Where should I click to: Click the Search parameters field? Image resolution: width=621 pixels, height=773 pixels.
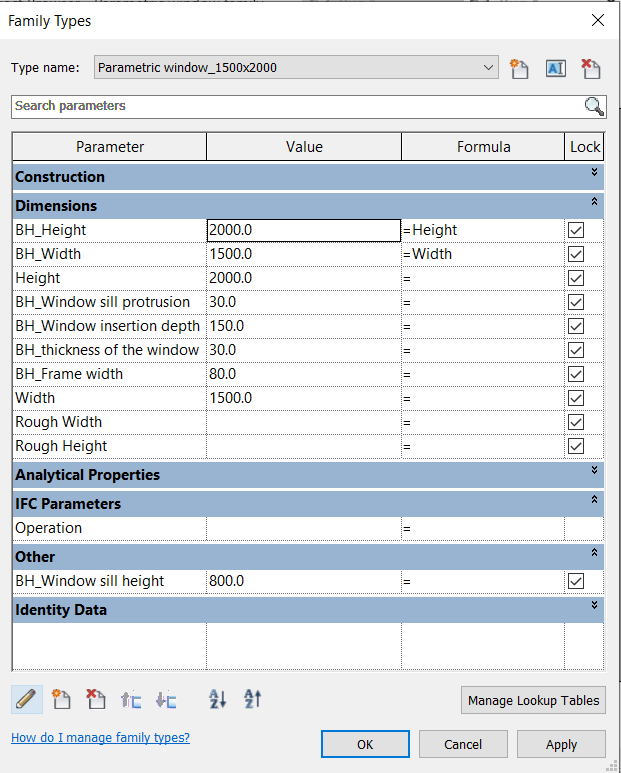(295, 106)
